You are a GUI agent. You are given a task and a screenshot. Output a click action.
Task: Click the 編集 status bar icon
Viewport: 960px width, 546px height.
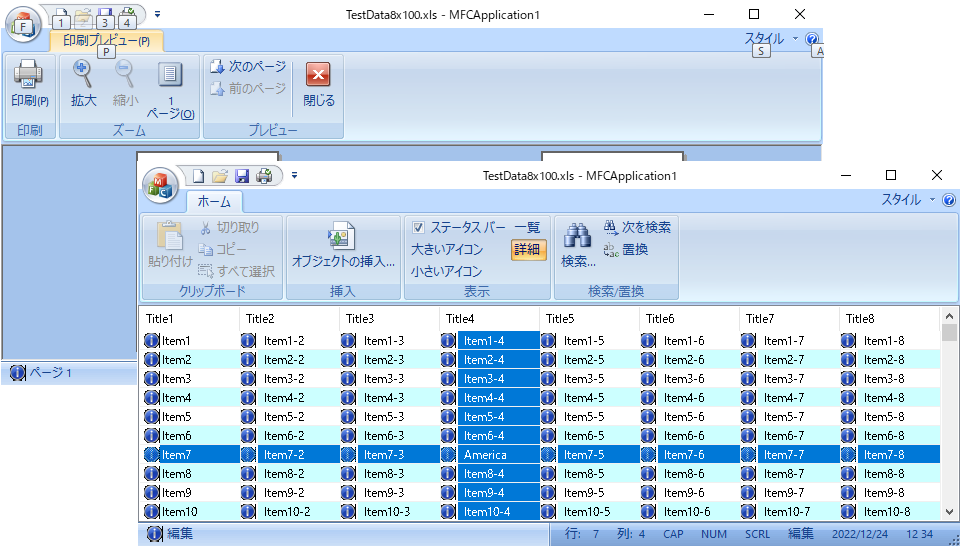(154, 534)
